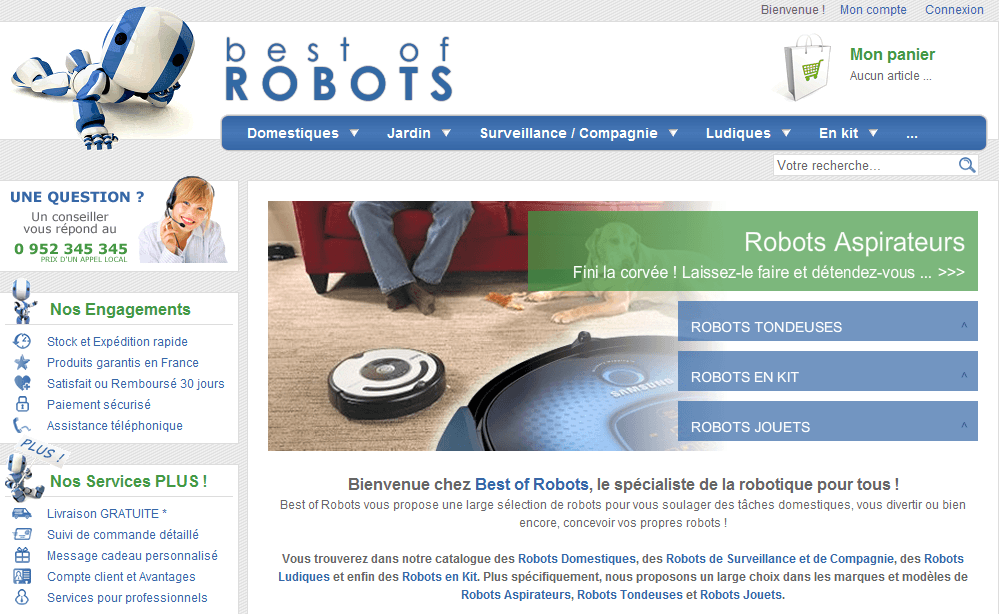The height and width of the screenshot is (614, 999).
Task: Click the robot vacuum slideshow image
Action: (x=473, y=325)
